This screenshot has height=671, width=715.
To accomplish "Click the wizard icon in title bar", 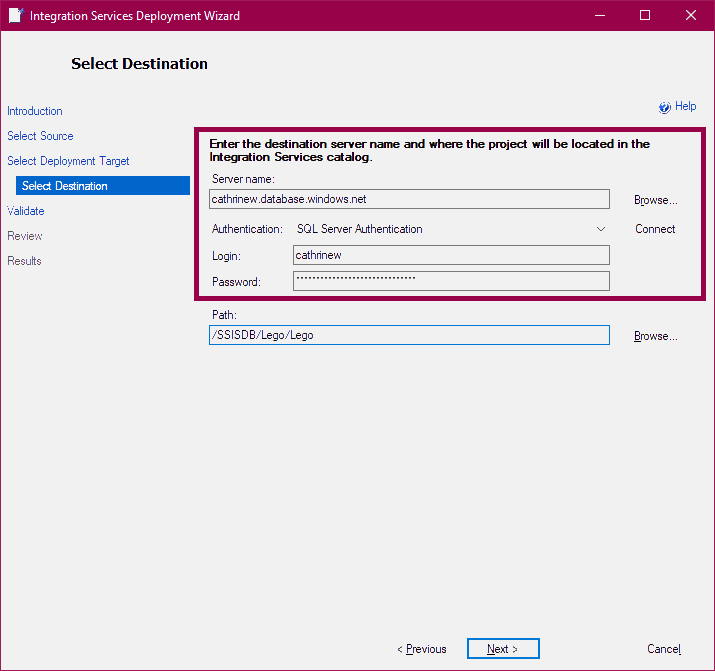I will (x=16, y=16).
